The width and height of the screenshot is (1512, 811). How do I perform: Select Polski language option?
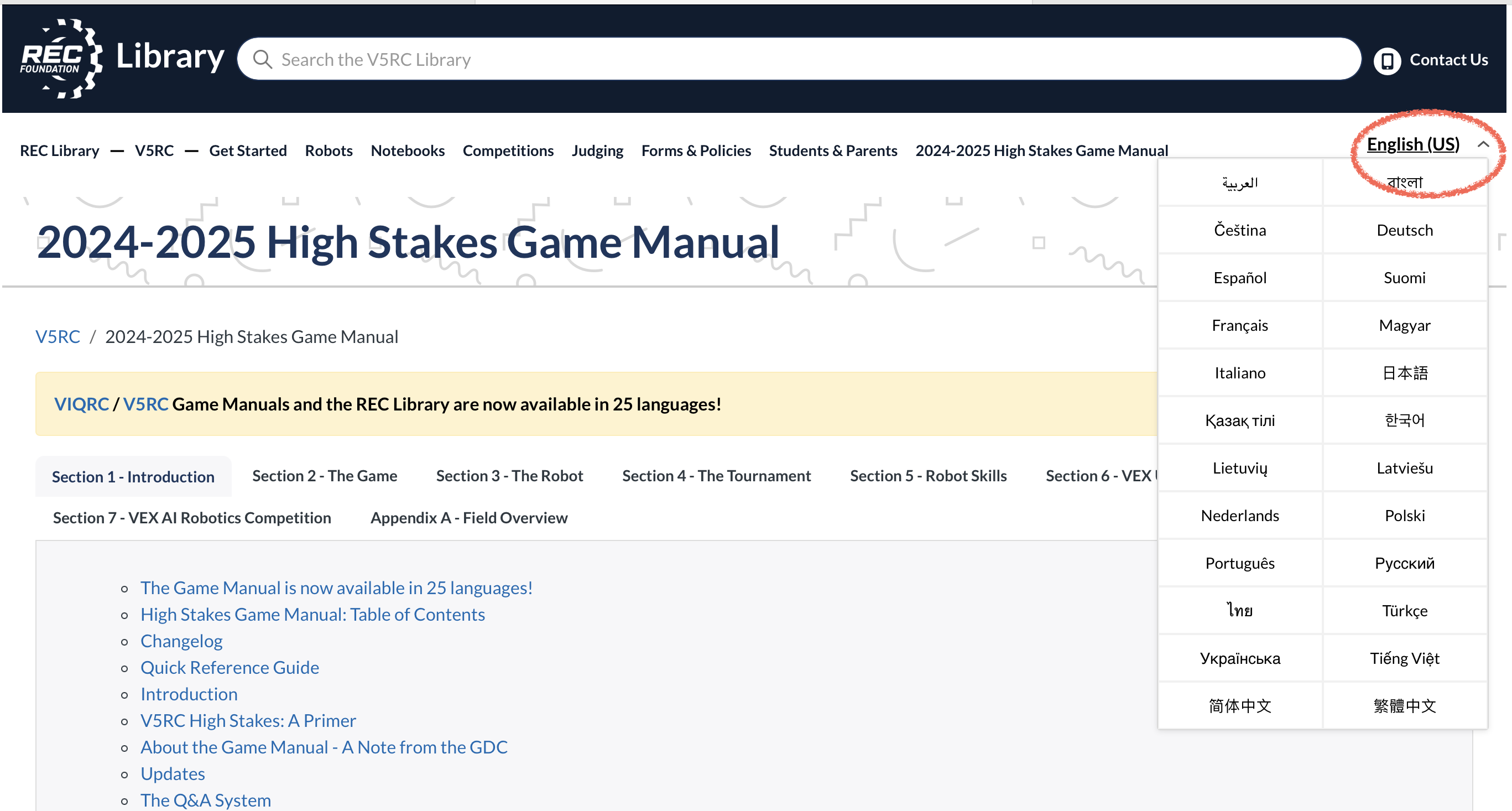click(1405, 516)
